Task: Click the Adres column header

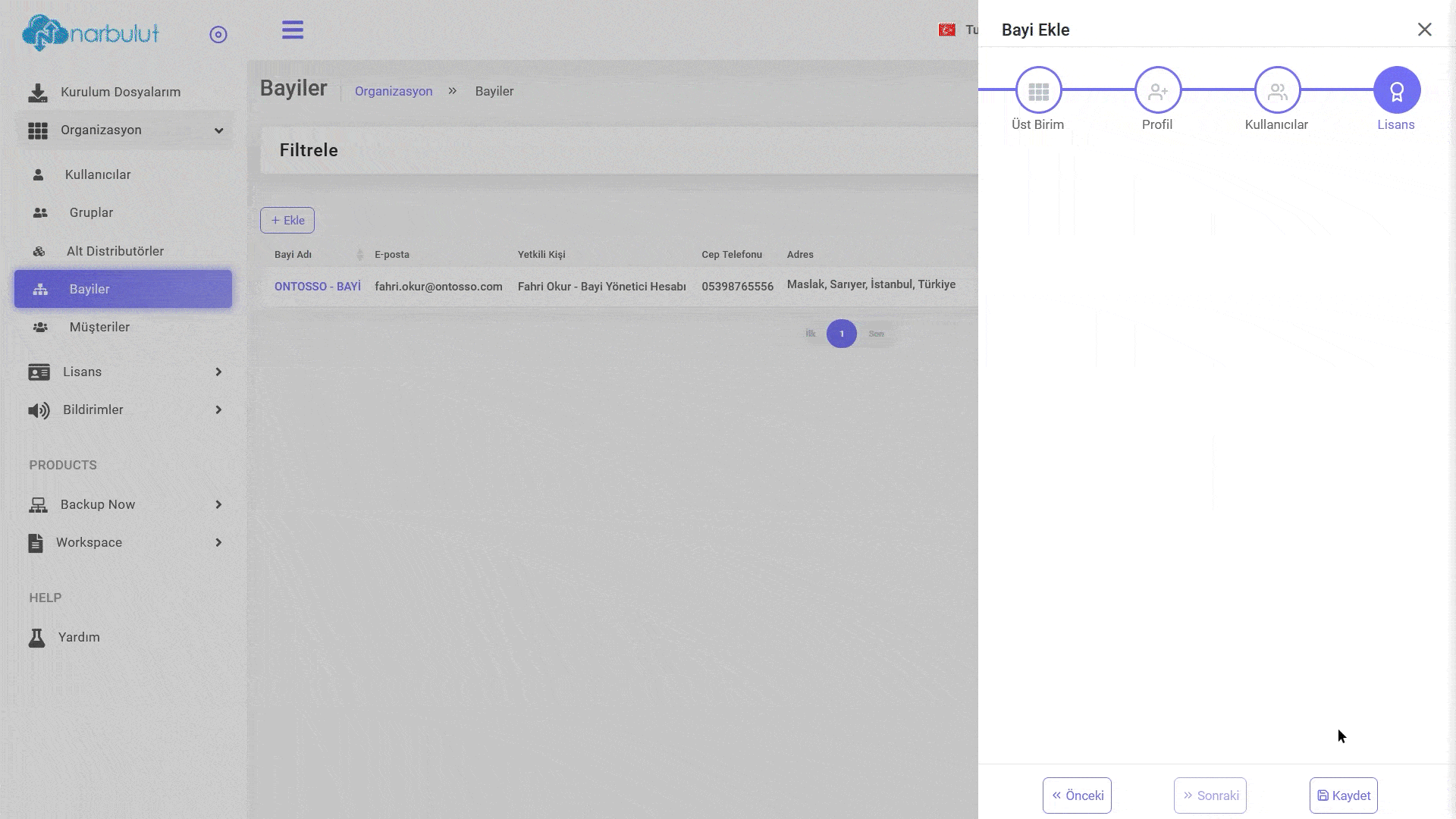Action: (x=800, y=255)
